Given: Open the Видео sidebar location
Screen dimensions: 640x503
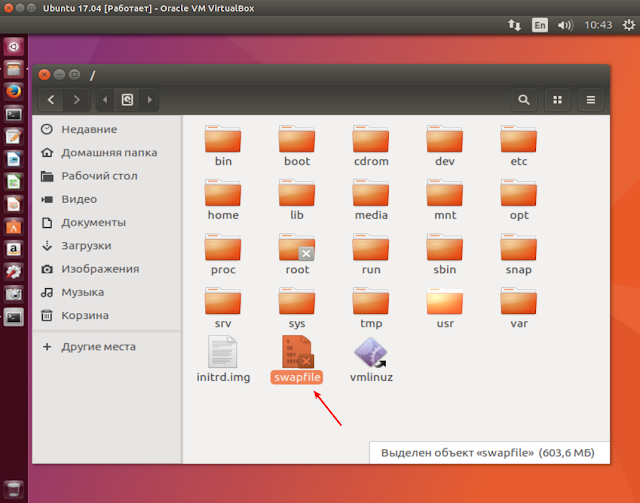Looking at the screenshot, I should pos(107,199).
